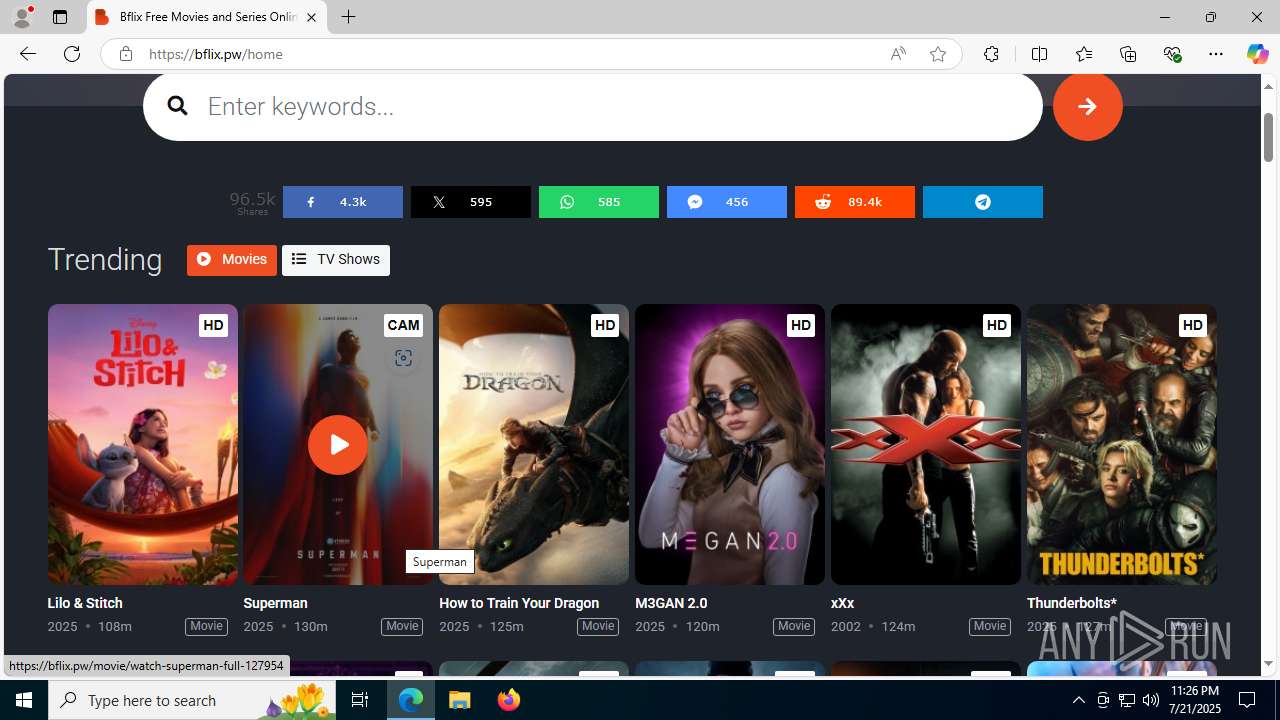Click the taskbar search box
The width and height of the screenshot is (1280, 720).
click(x=192, y=700)
